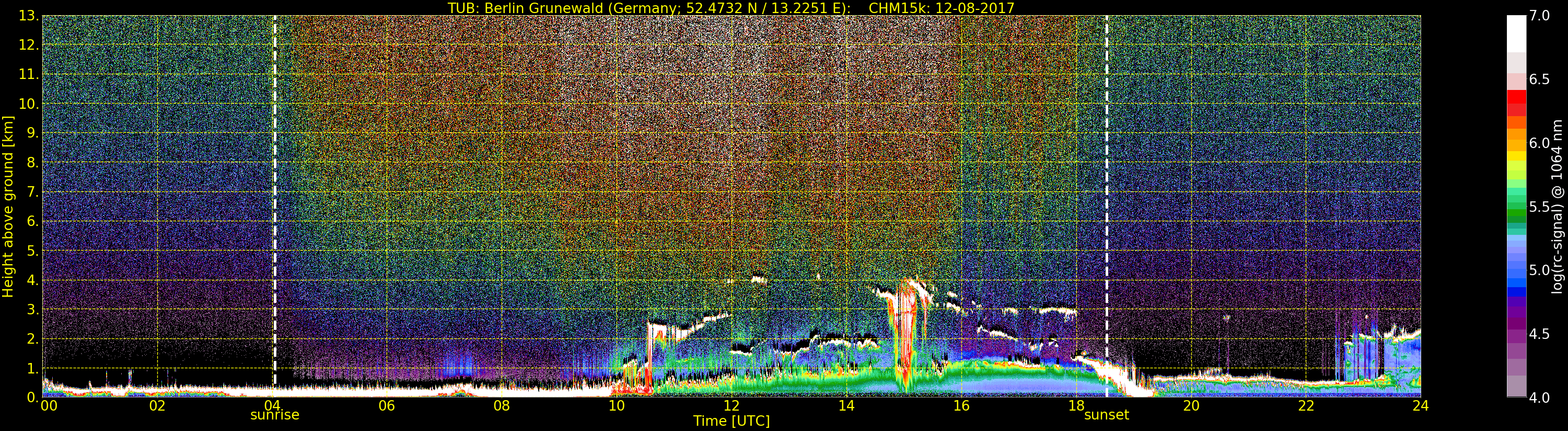Click time-axis tick label '06'
Viewport: 1568px width, 431px height.
(x=387, y=406)
